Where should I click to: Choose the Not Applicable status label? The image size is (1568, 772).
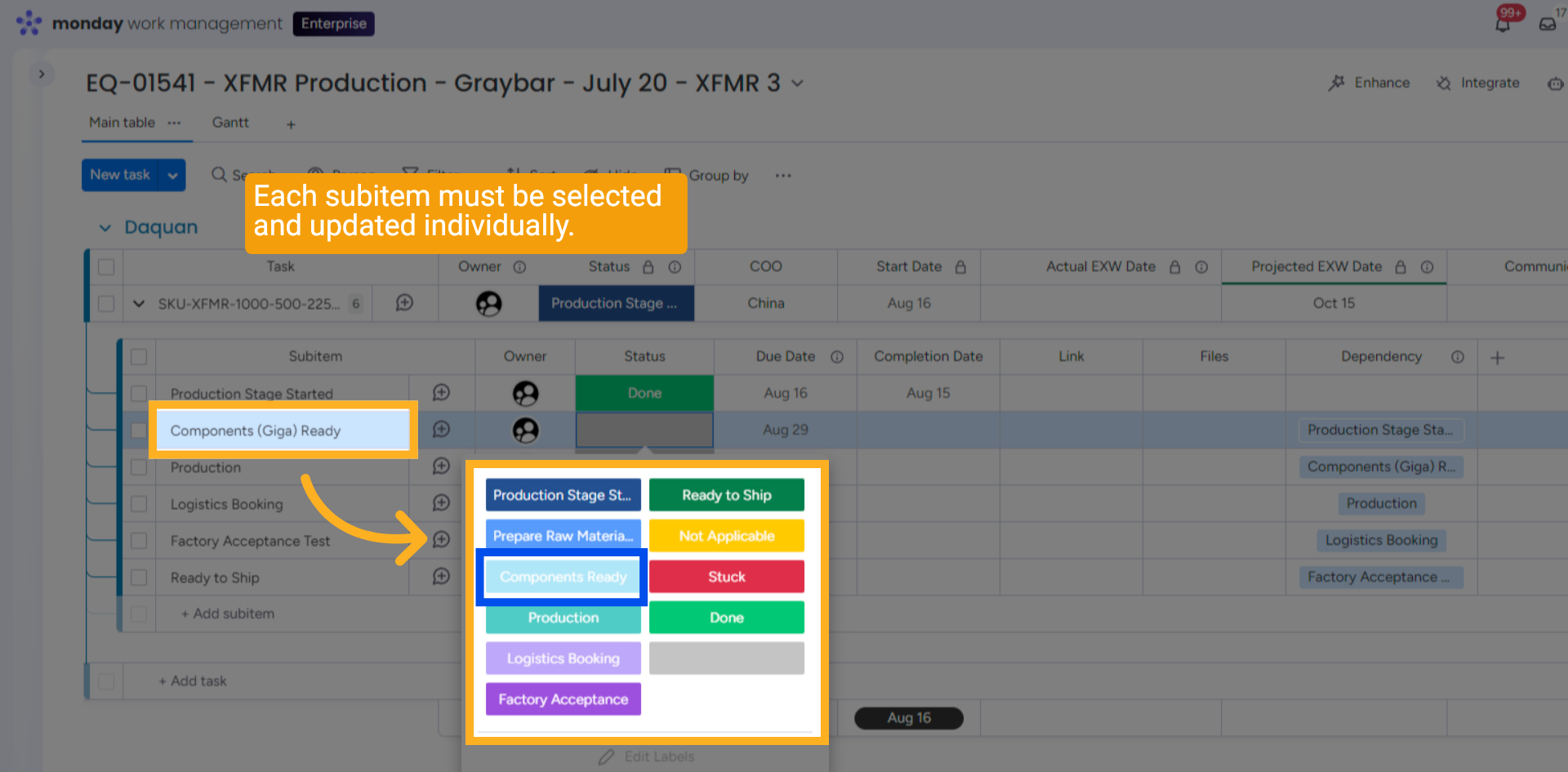click(727, 536)
